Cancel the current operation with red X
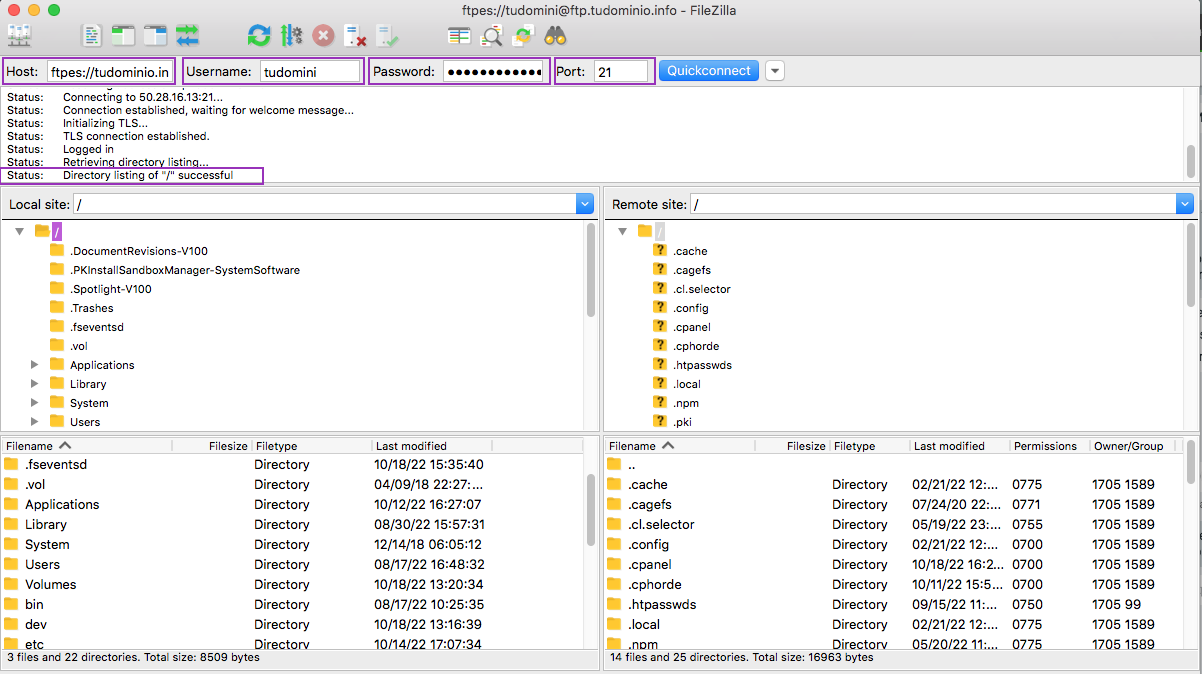This screenshot has width=1202, height=674. [x=323, y=36]
